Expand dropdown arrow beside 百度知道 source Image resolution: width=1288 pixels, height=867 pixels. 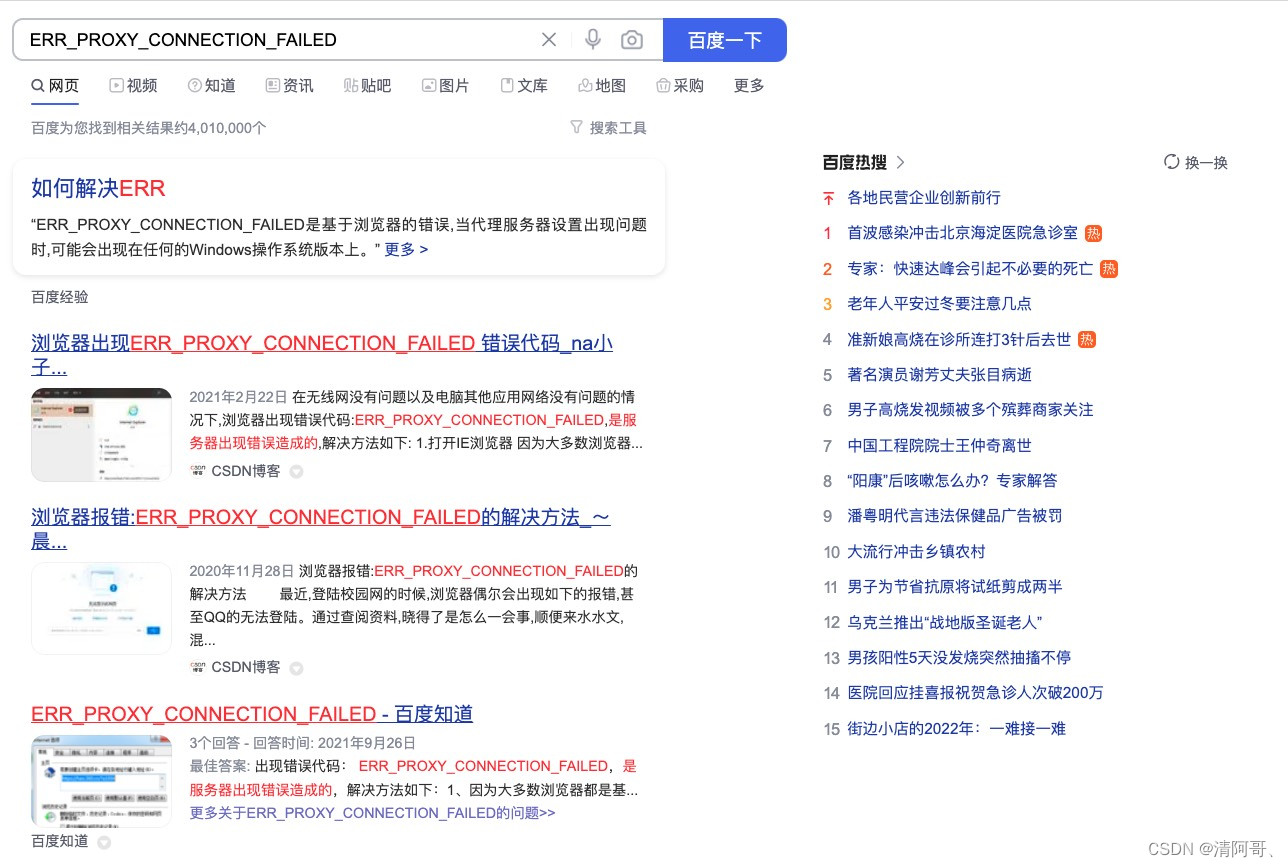click(x=104, y=842)
